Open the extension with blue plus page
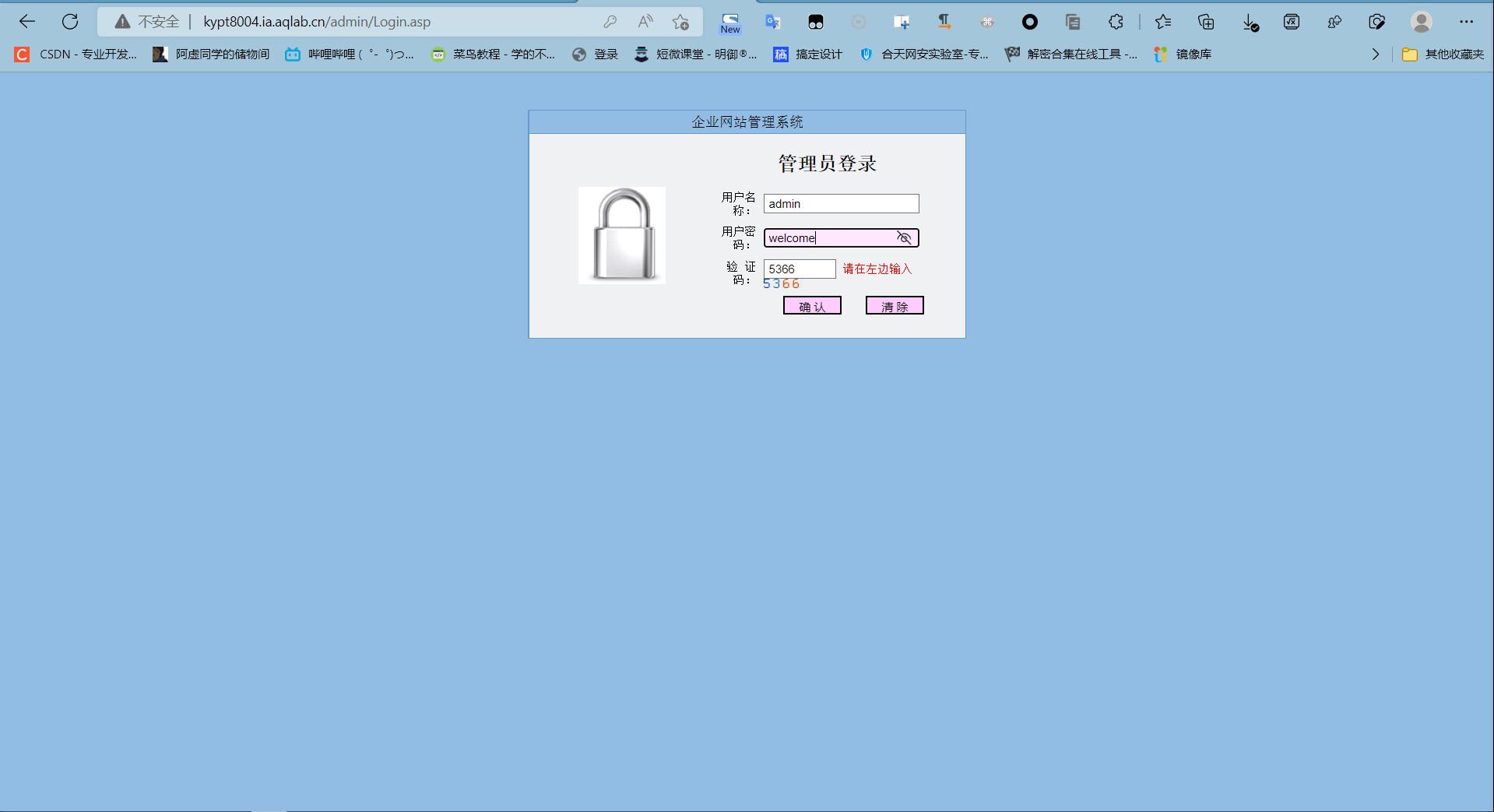The height and width of the screenshot is (812, 1494). (902, 22)
